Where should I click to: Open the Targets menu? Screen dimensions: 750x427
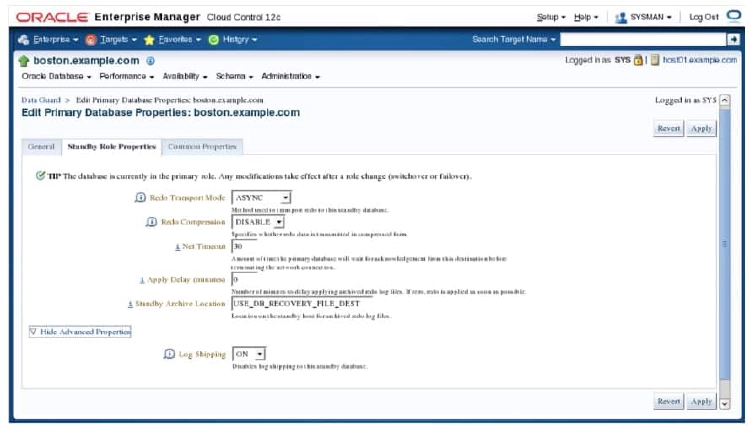pyautogui.click(x=118, y=40)
